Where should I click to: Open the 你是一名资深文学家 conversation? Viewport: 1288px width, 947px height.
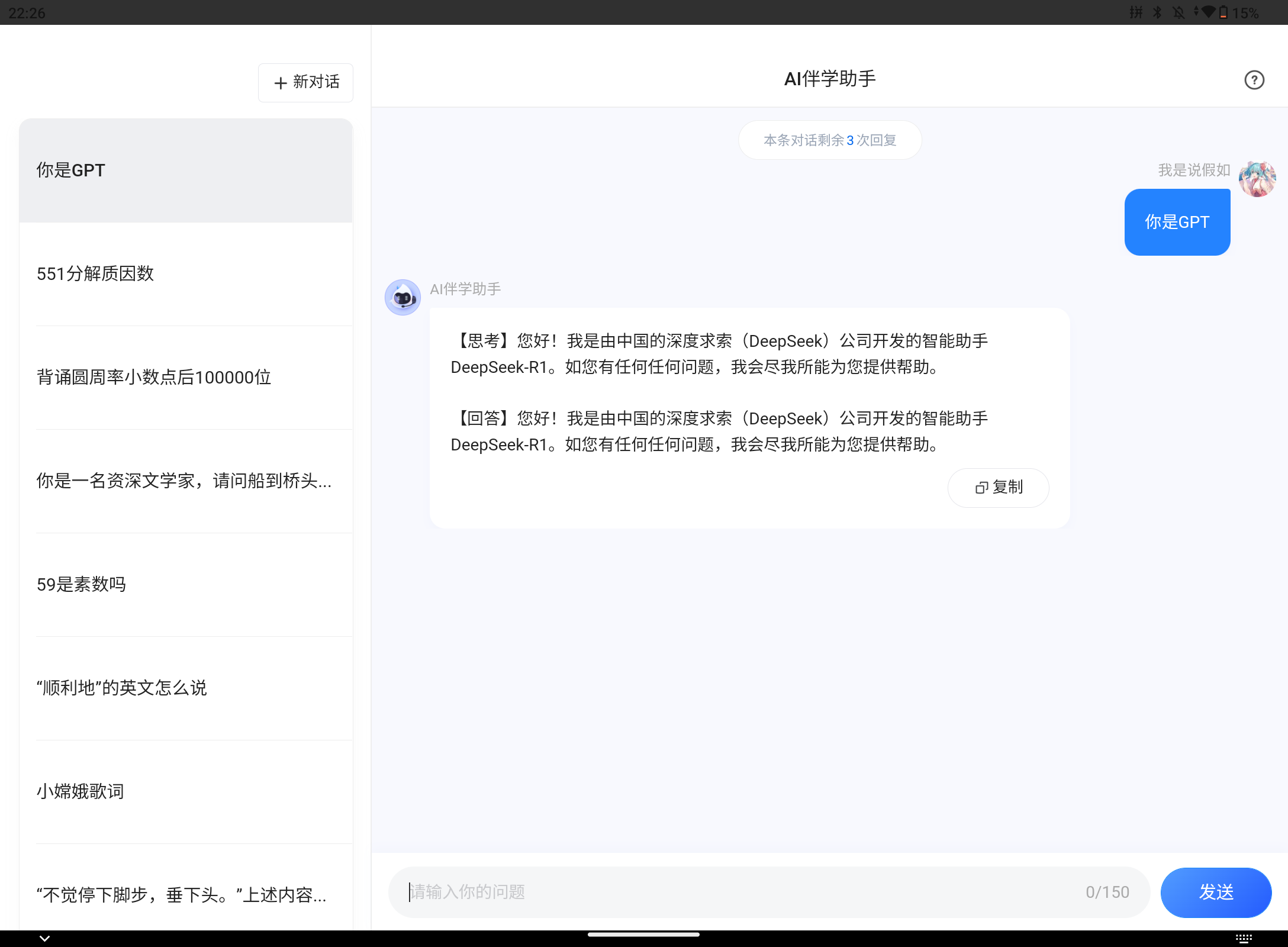(186, 481)
